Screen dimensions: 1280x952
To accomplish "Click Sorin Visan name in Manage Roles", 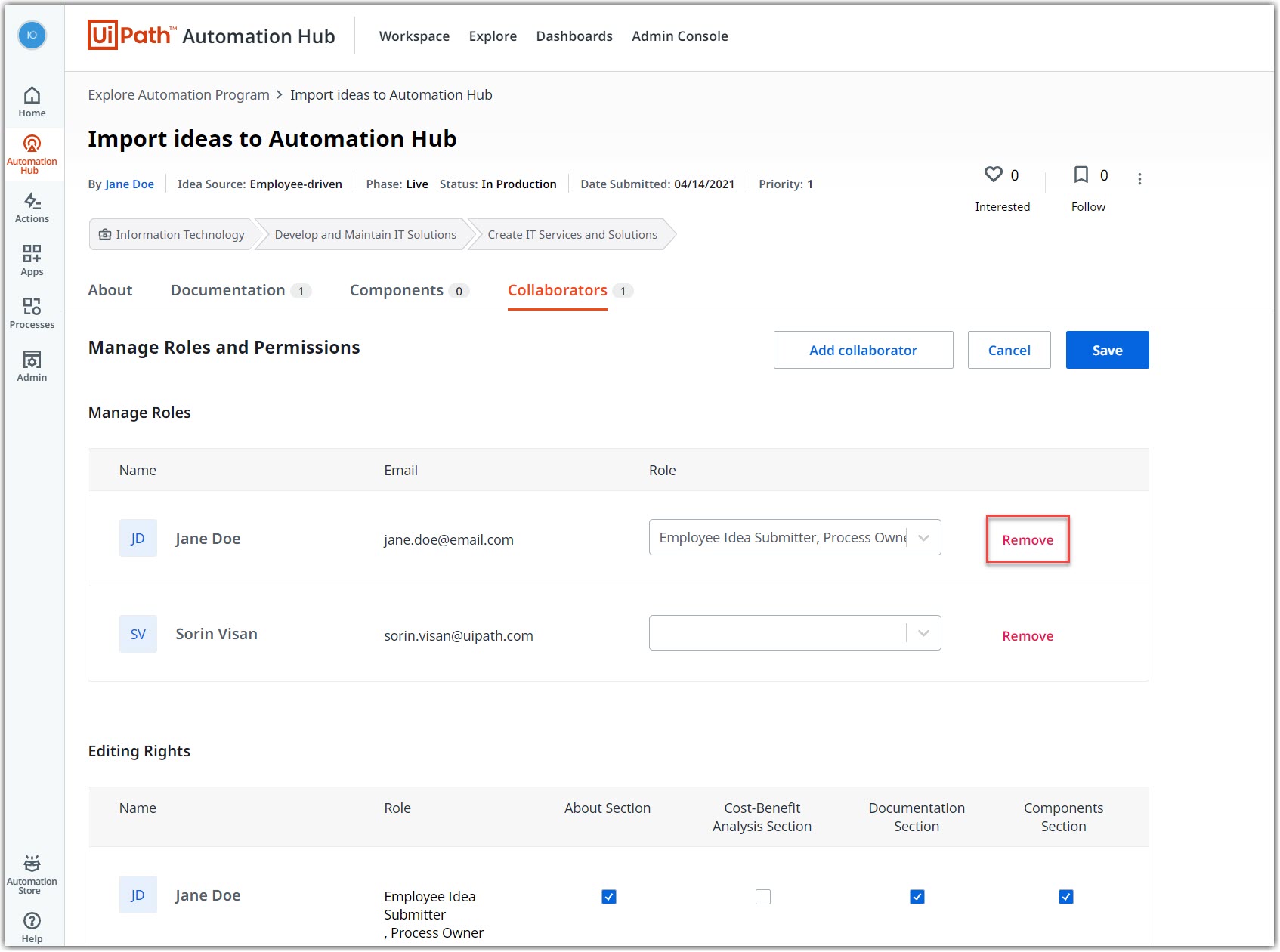I will (x=216, y=634).
